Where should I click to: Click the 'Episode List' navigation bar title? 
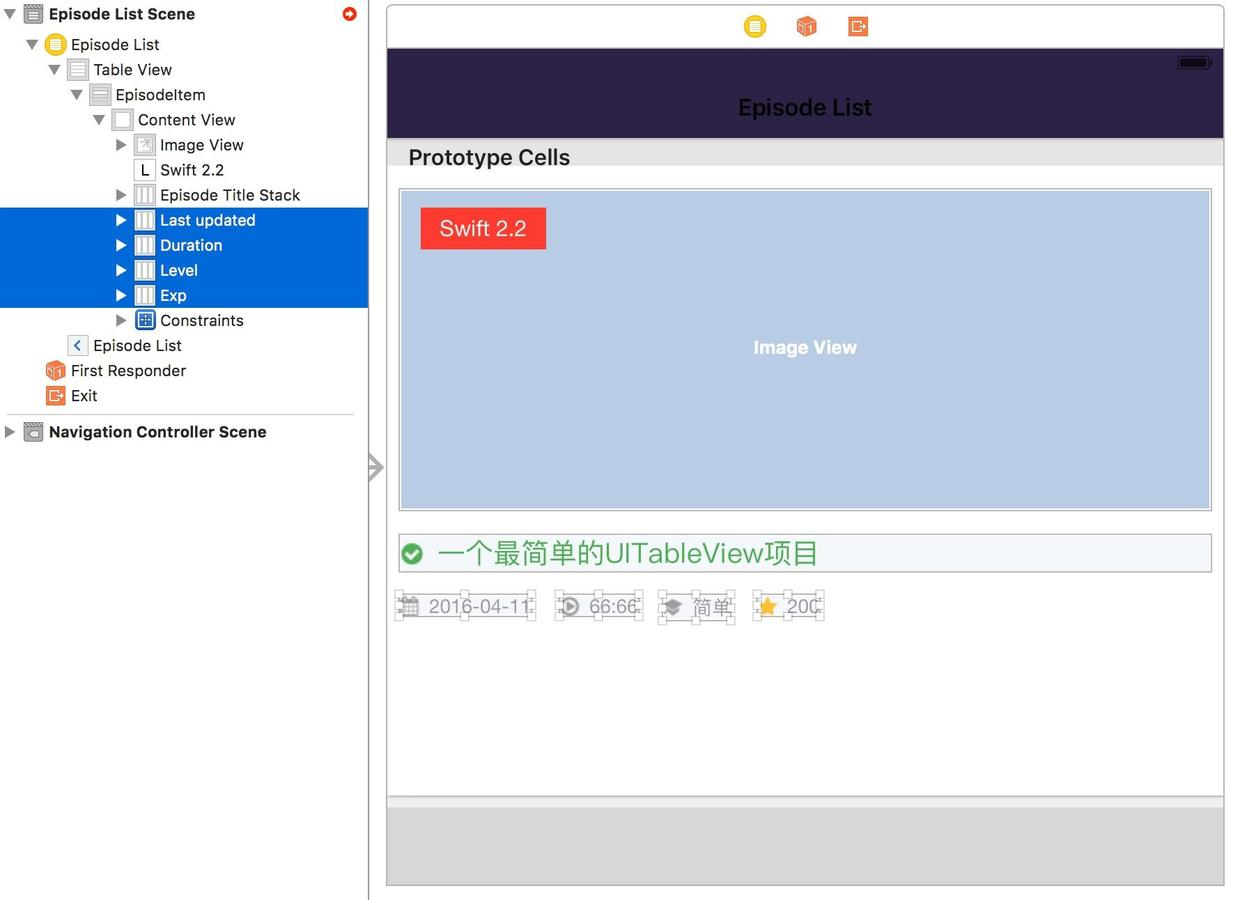pyautogui.click(x=805, y=107)
